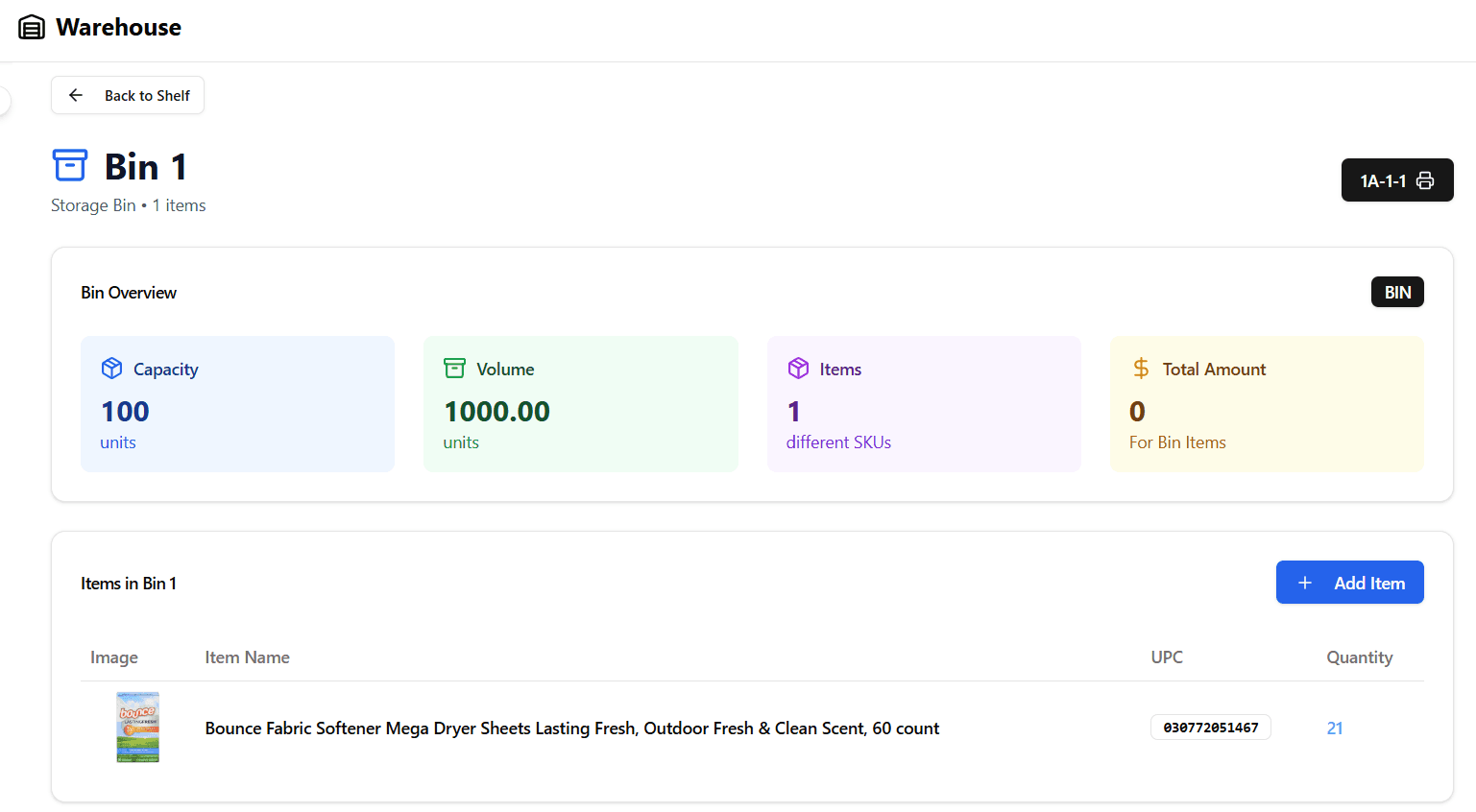Click the plus icon on Add Item
Viewport: 1476px width, 812px height.
coord(1305,583)
